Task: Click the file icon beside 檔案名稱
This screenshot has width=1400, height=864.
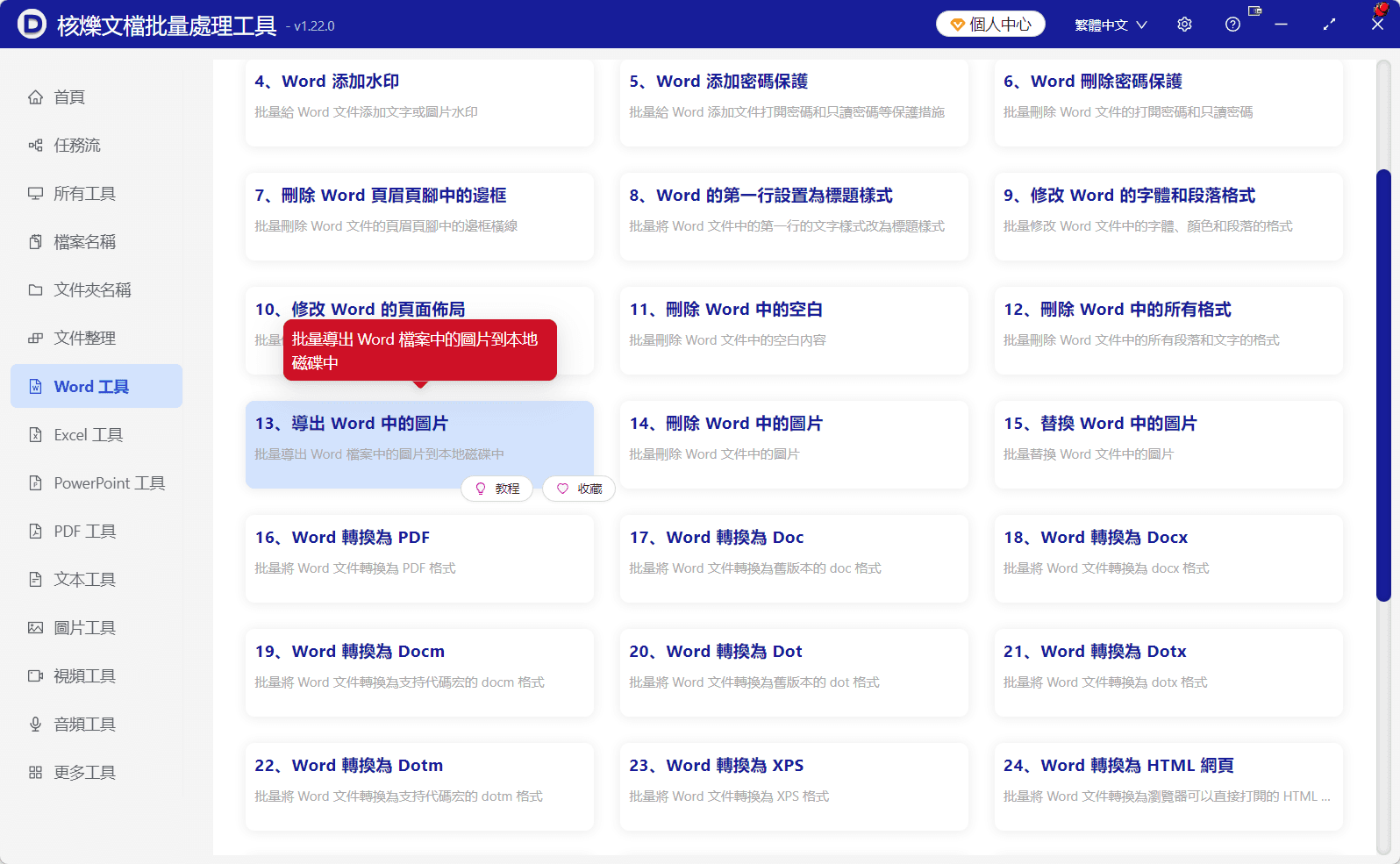Action: coord(35,242)
